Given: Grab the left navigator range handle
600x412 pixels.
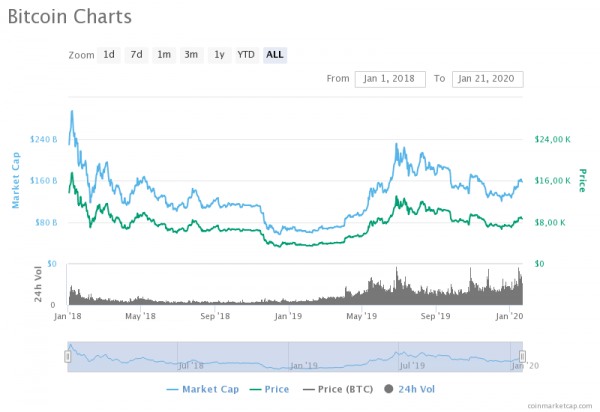Looking at the screenshot, I should [x=68, y=357].
